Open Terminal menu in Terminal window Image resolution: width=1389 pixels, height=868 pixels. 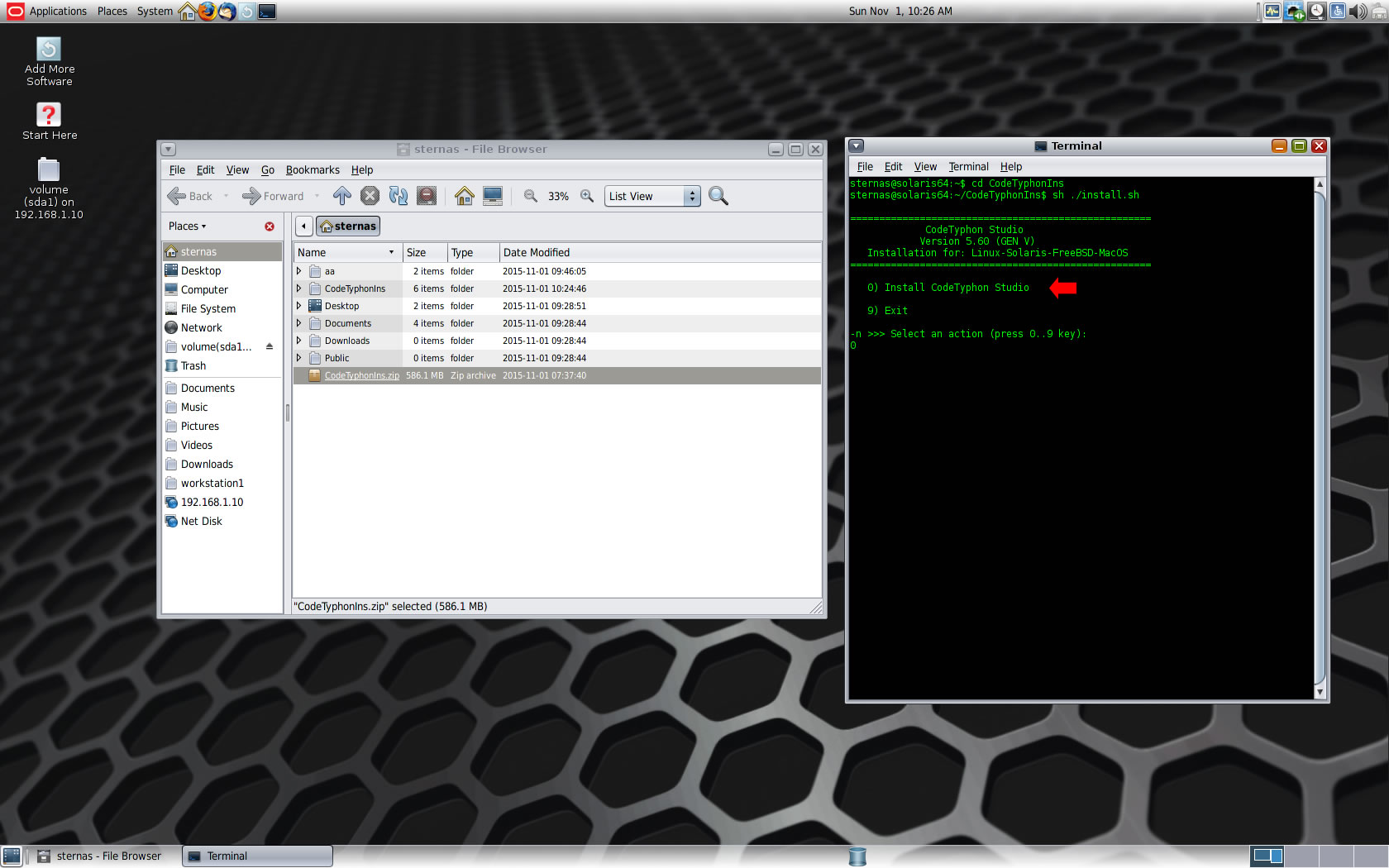click(x=968, y=166)
